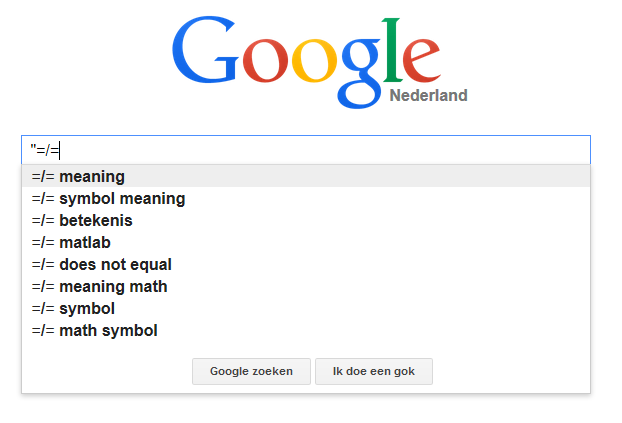Click the first red 'o' in logo
The image size is (622, 423).
coord(265,60)
